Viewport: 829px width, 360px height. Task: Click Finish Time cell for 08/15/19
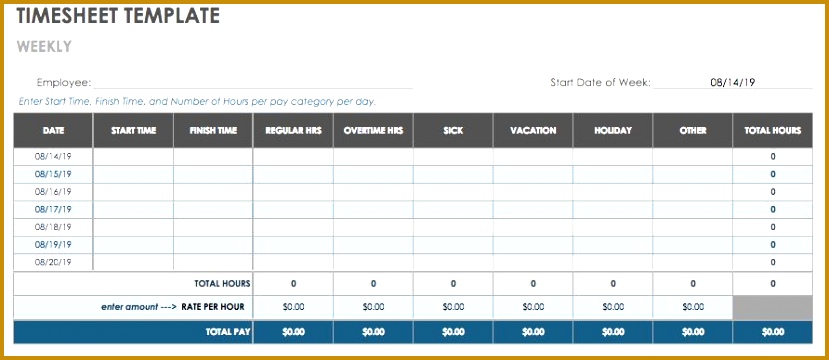pos(213,174)
